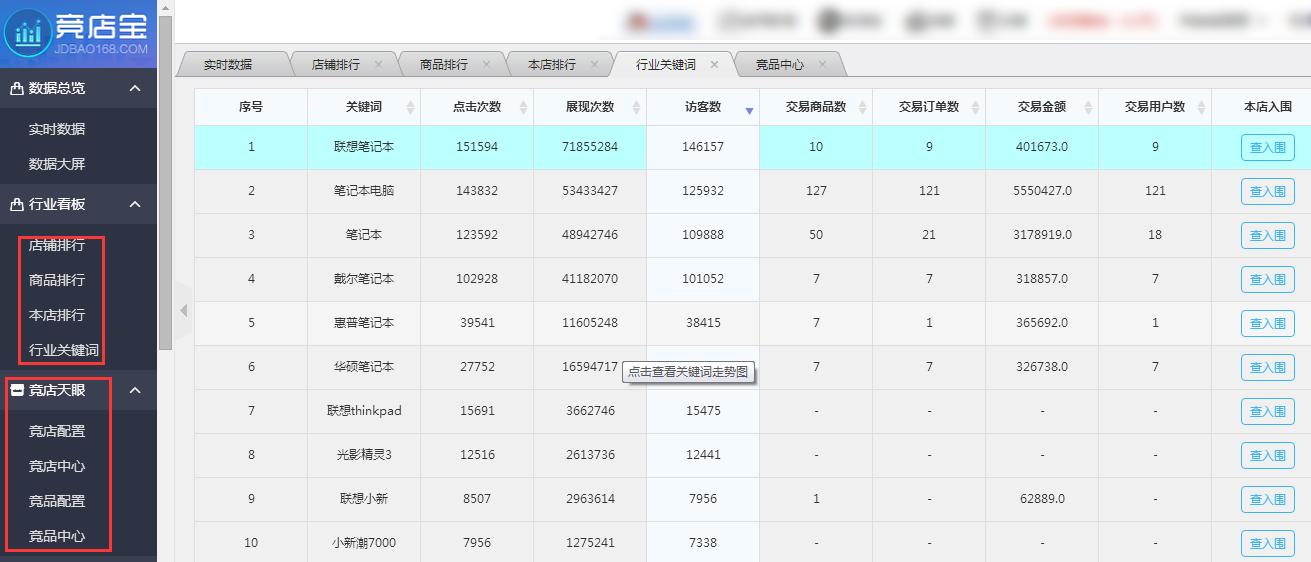Open 竞店配置 in the sidebar

tap(57, 432)
